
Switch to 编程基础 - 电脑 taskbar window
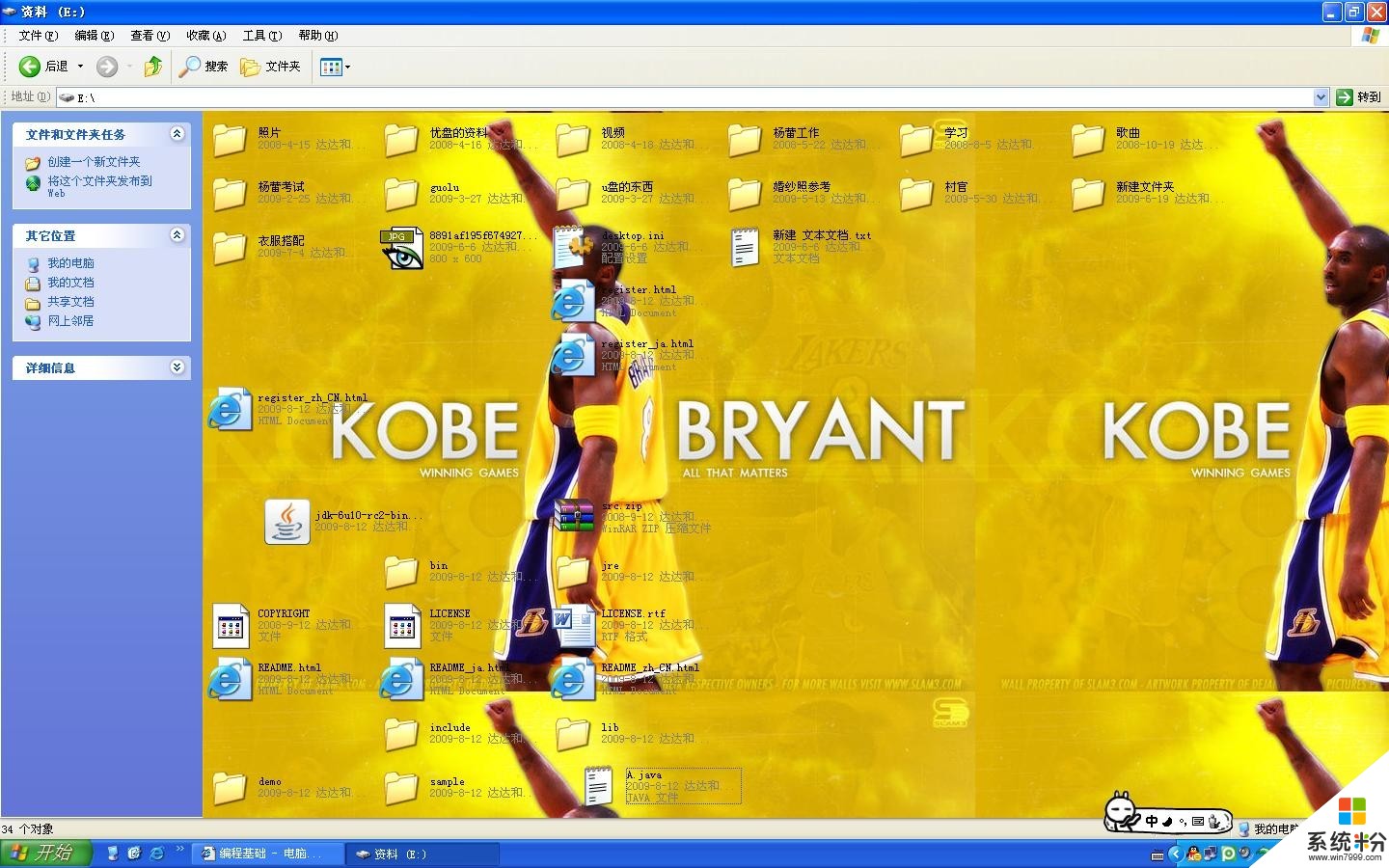269,854
